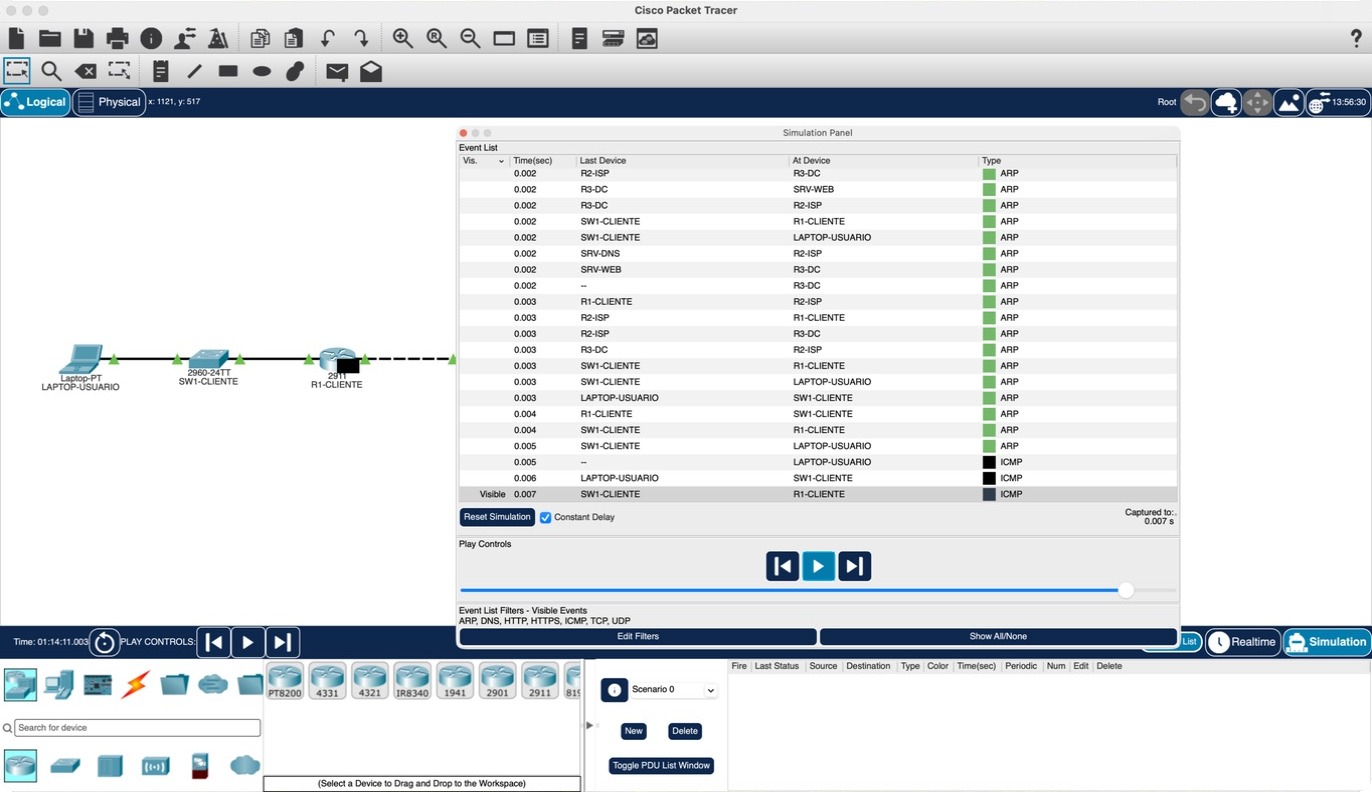Click the Edit Filters button
1372x792 pixels.
(x=638, y=636)
